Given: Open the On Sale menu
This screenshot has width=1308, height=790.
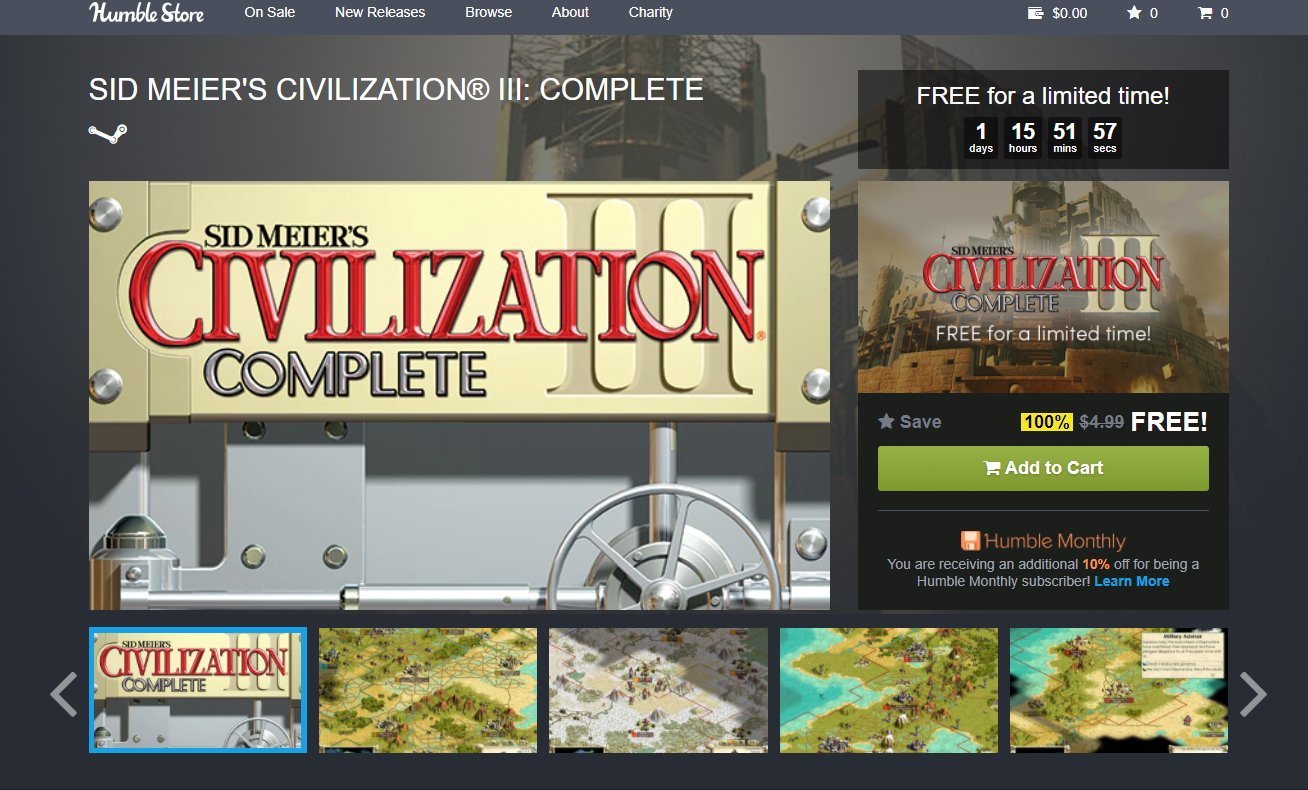Looking at the screenshot, I should click(270, 13).
